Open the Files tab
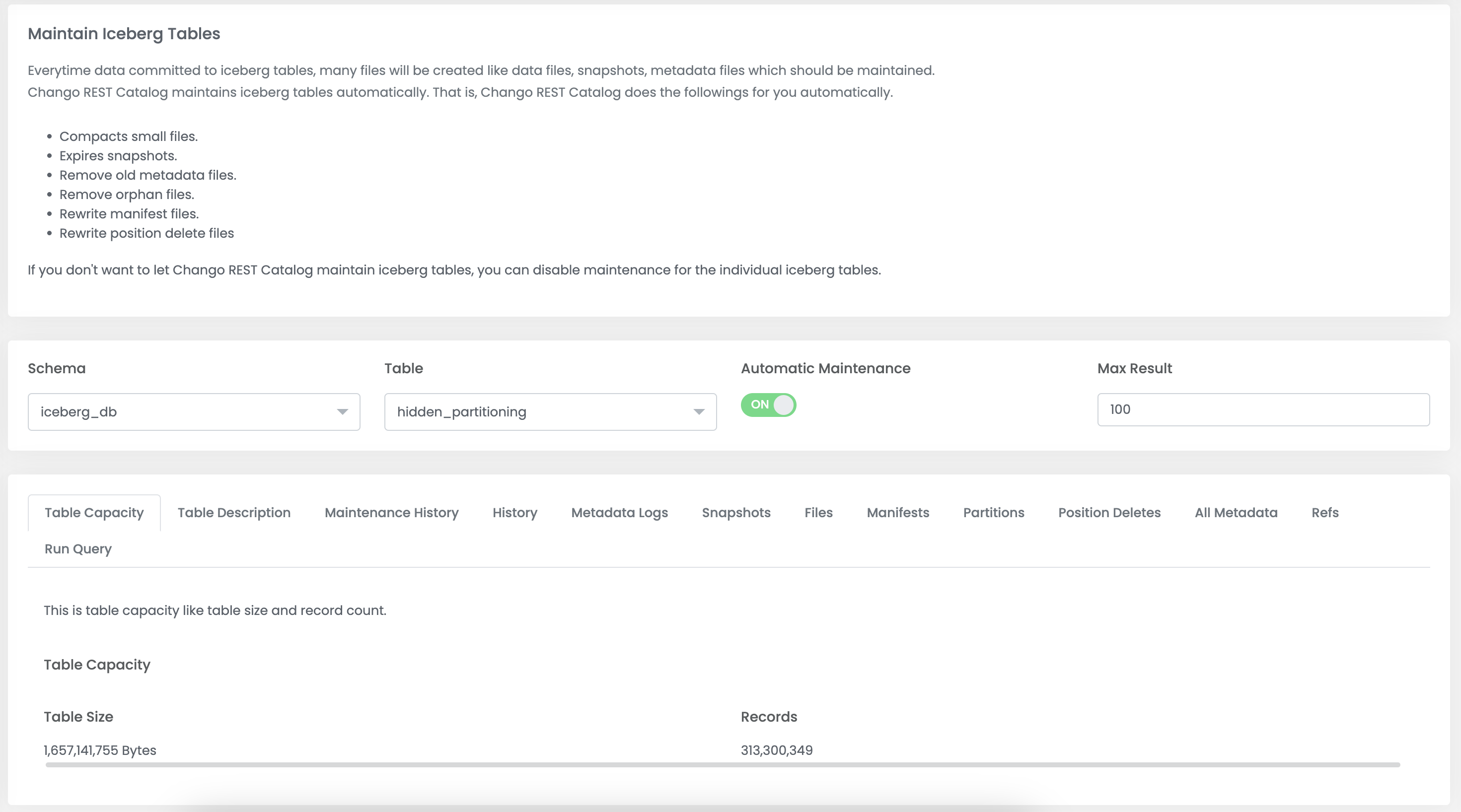Screen dimensions: 1461x812 [x=818, y=513]
